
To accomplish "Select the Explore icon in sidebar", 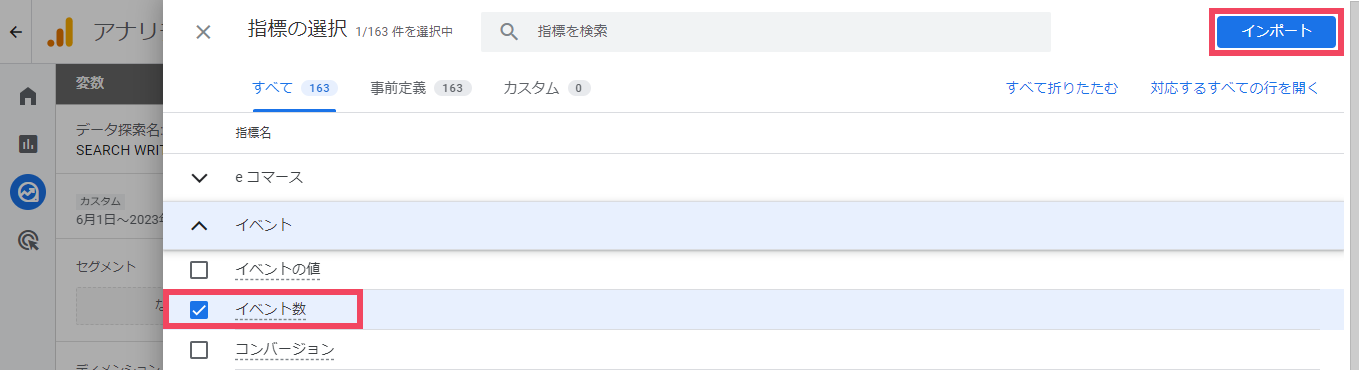I will coord(28,192).
